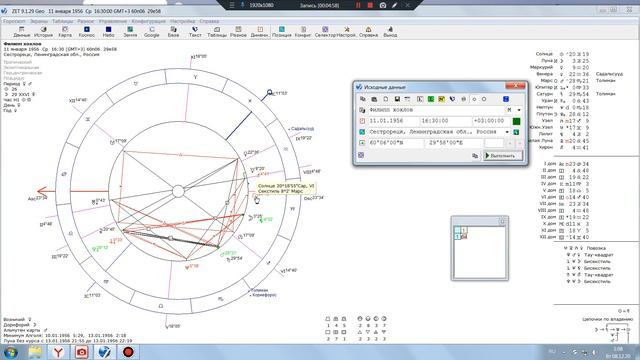Open the Таблицы toolbar button
The height and width of the screenshot is (360, 640).
217,32
